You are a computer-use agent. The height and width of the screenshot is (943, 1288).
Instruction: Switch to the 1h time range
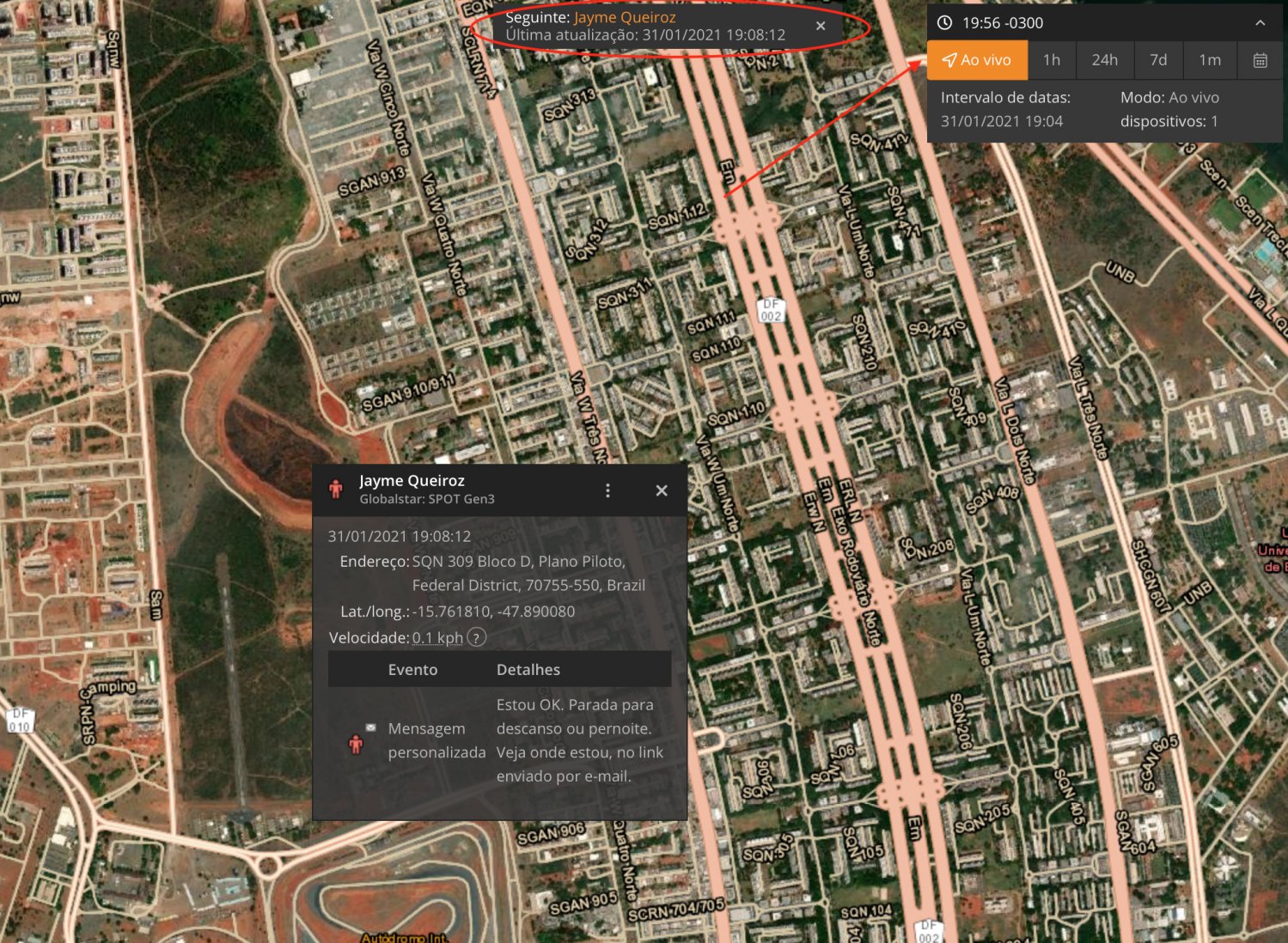(1051, 60)
